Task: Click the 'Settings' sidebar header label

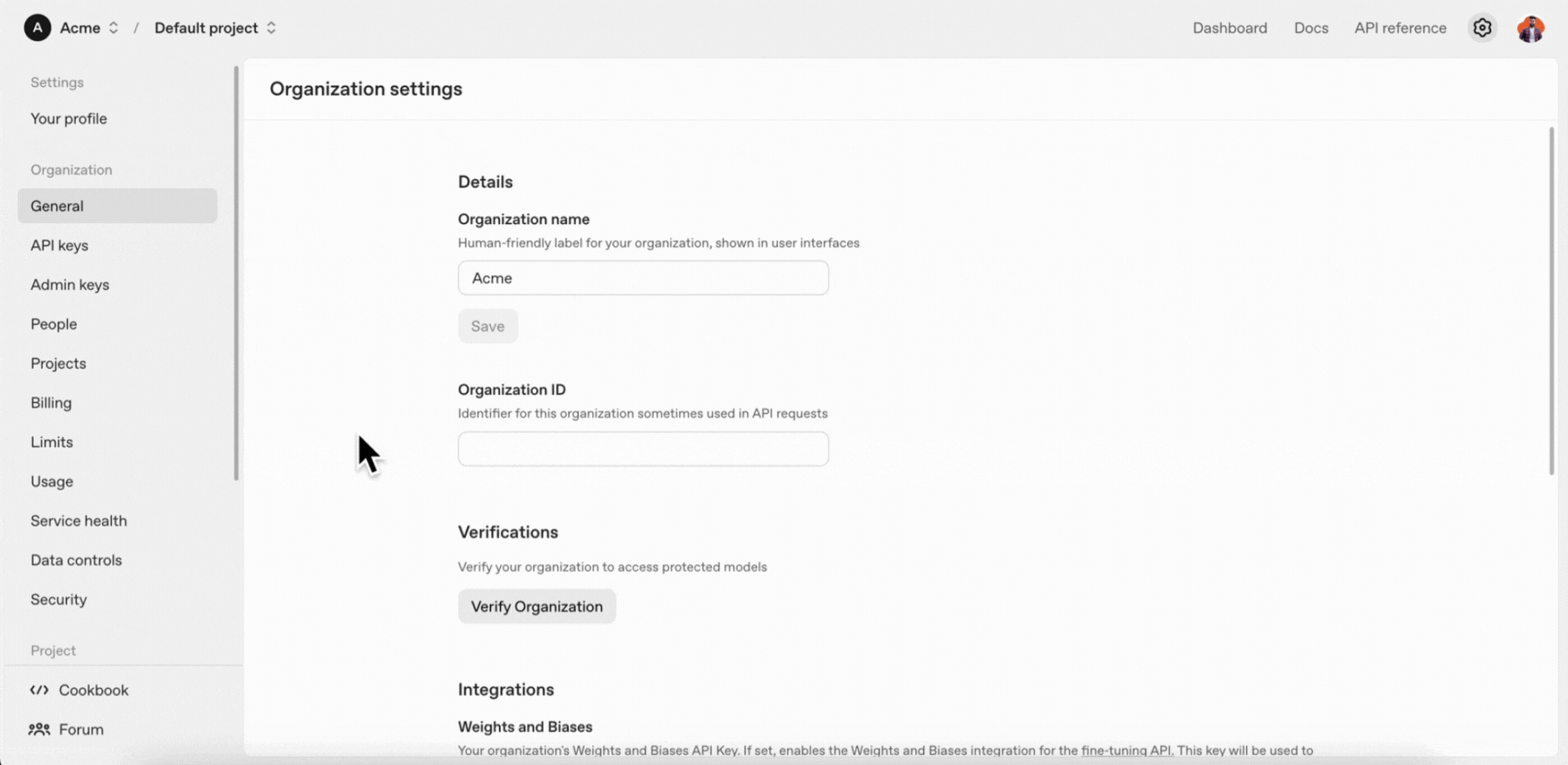Action: pos(57,82)
